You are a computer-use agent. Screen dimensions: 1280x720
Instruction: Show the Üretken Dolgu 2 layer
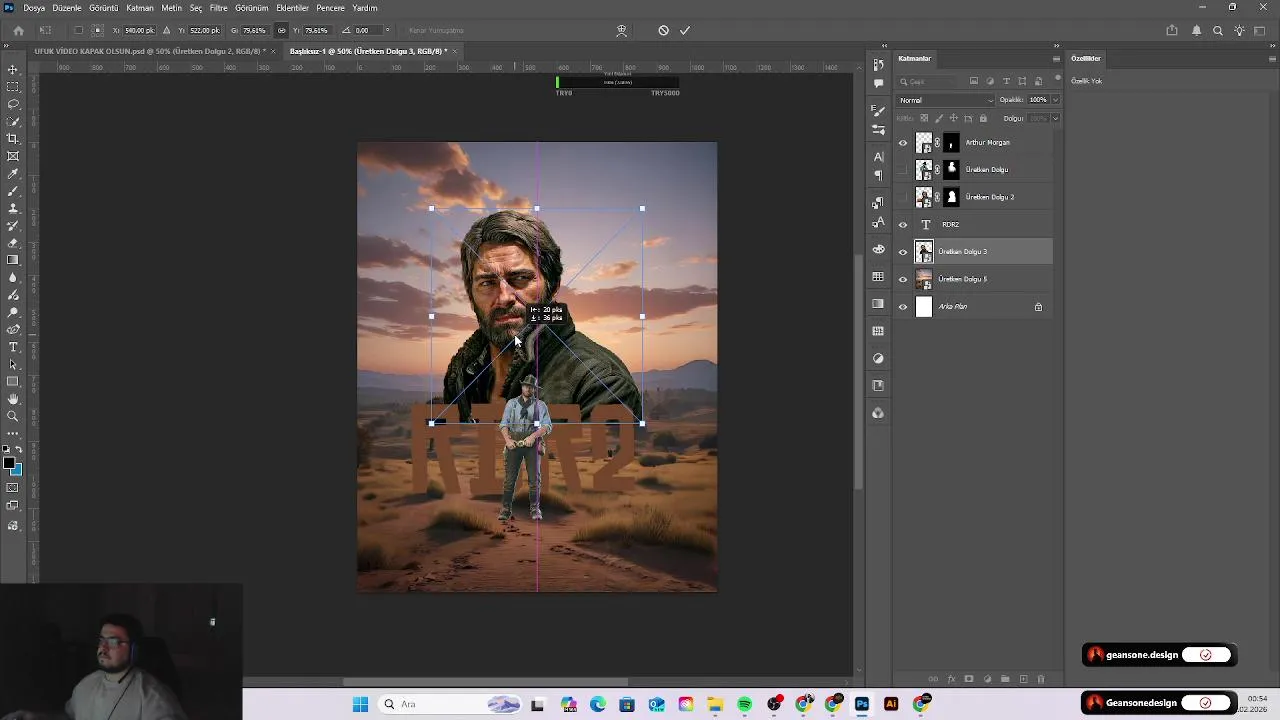(903, 197)
